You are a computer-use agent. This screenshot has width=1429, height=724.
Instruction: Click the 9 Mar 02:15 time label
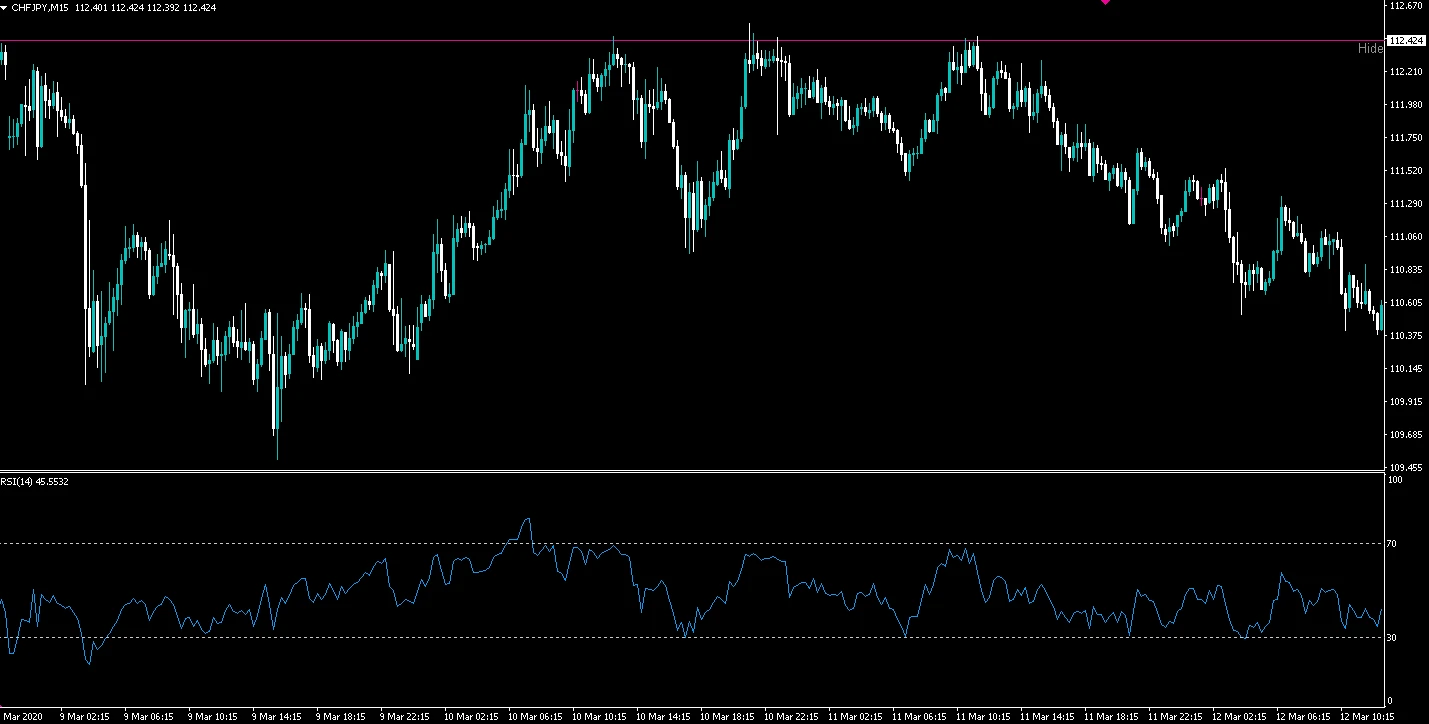point(85,716)
